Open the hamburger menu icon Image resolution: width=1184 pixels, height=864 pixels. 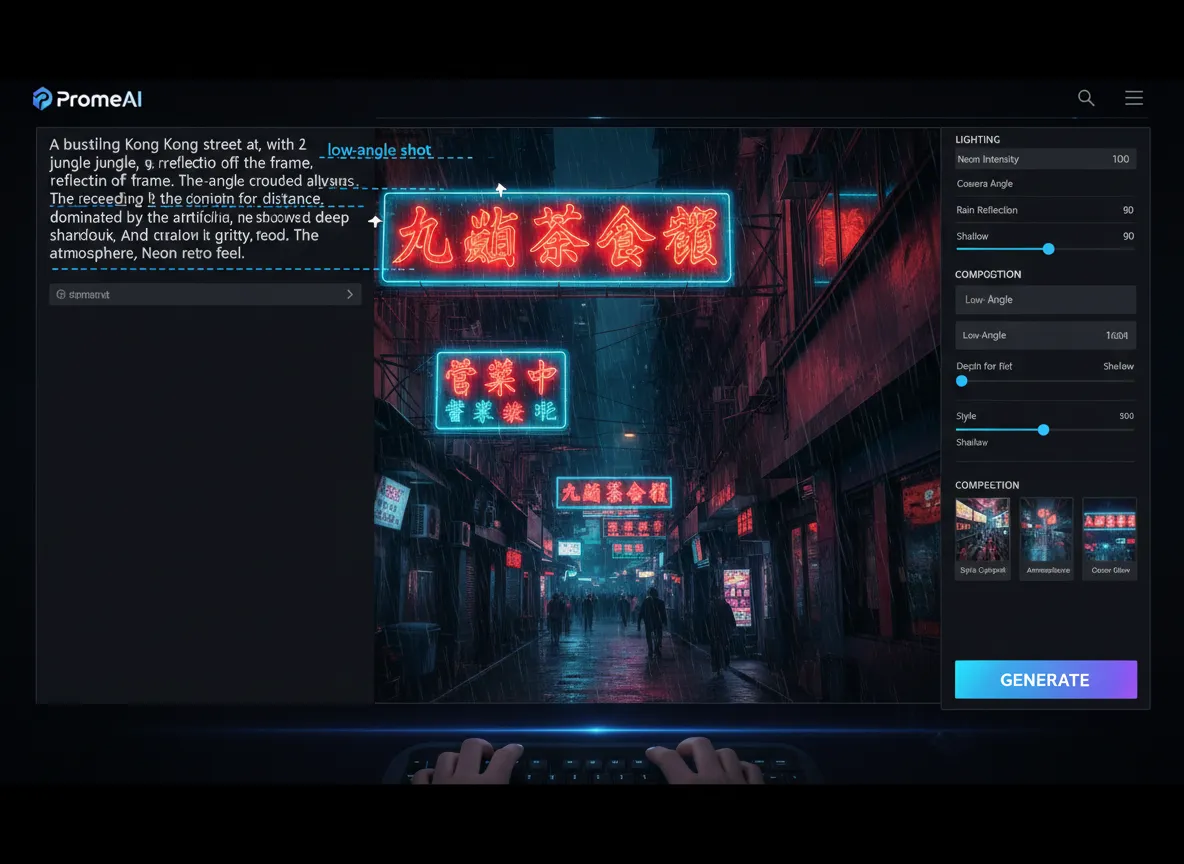pos(1134,98)
